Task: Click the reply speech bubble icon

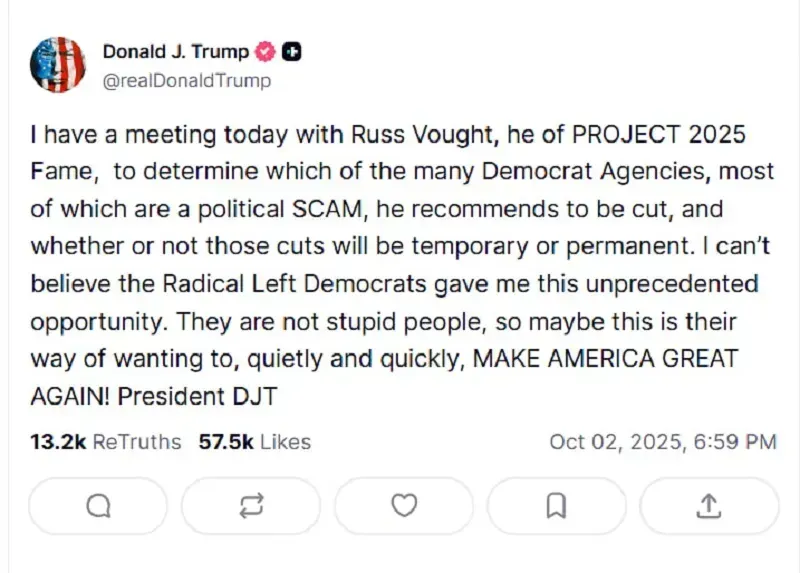Action: pyautogui.click(x=98, y=507)
